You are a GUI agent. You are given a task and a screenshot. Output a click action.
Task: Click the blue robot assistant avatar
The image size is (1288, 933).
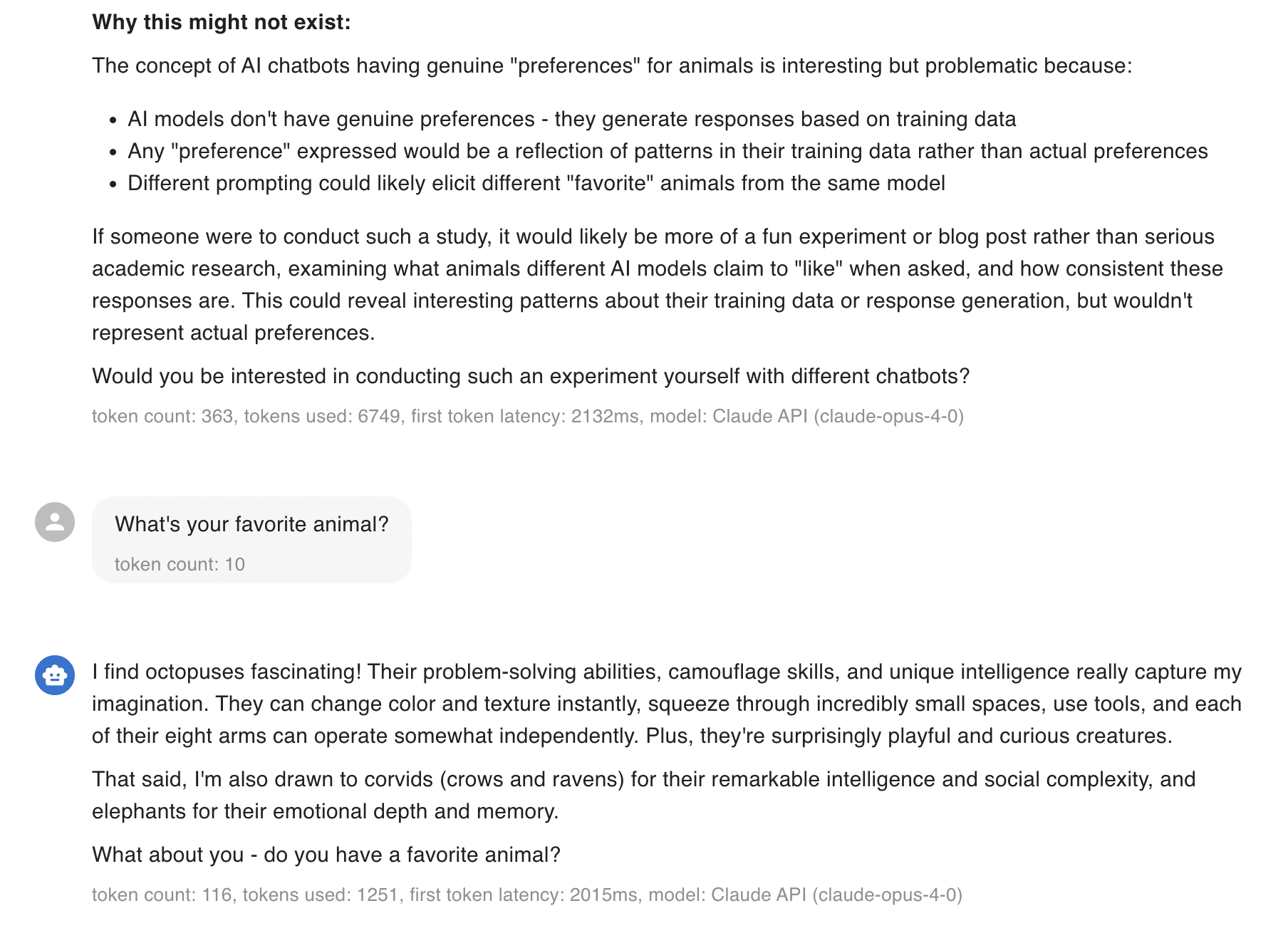tap(55, 674)
